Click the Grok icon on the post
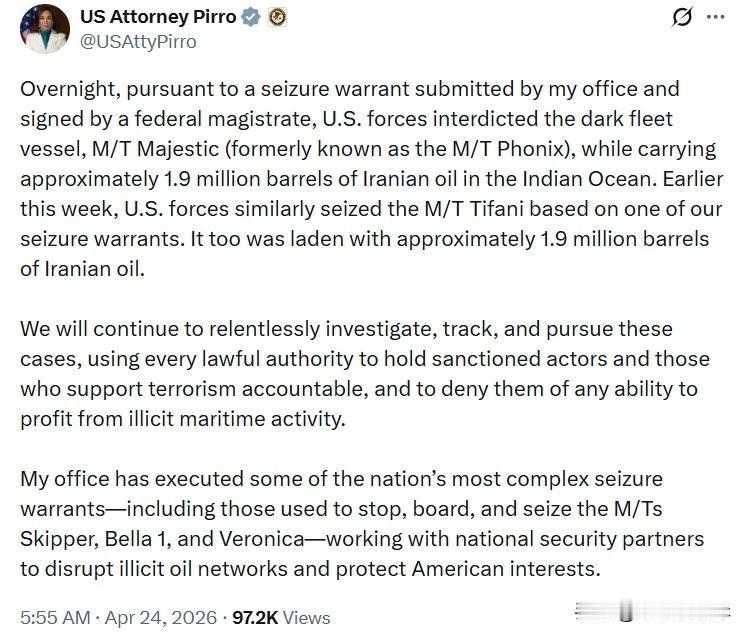Screen dimensions: 747x637 click(683, 18)
